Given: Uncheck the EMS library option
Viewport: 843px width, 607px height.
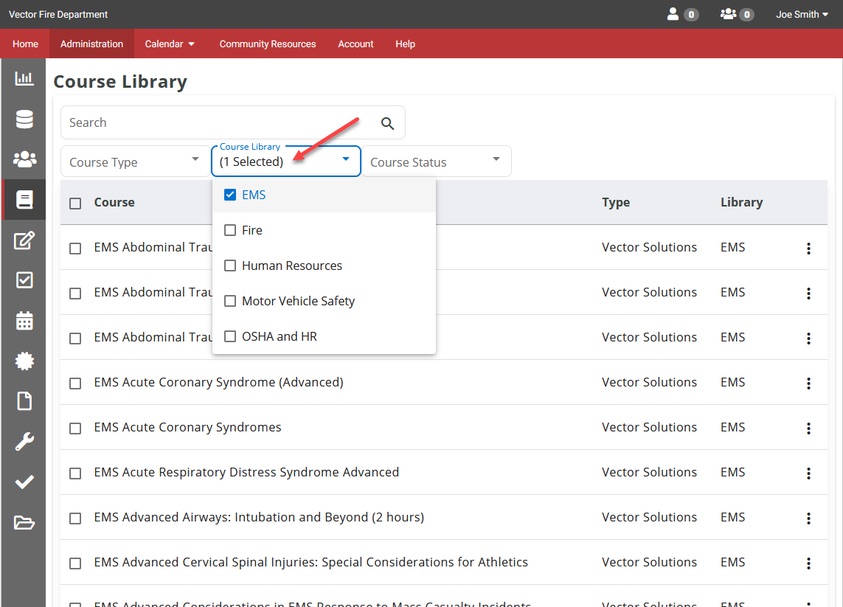Looking at the screenshot, I should pyautogui.click(x=229, y=194).
